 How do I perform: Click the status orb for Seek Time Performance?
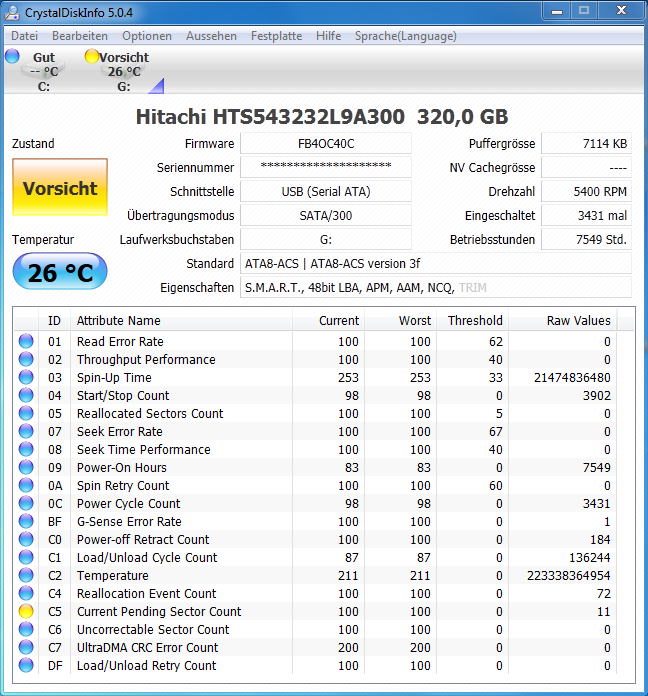pyautogui.click(x=26, y=449)
